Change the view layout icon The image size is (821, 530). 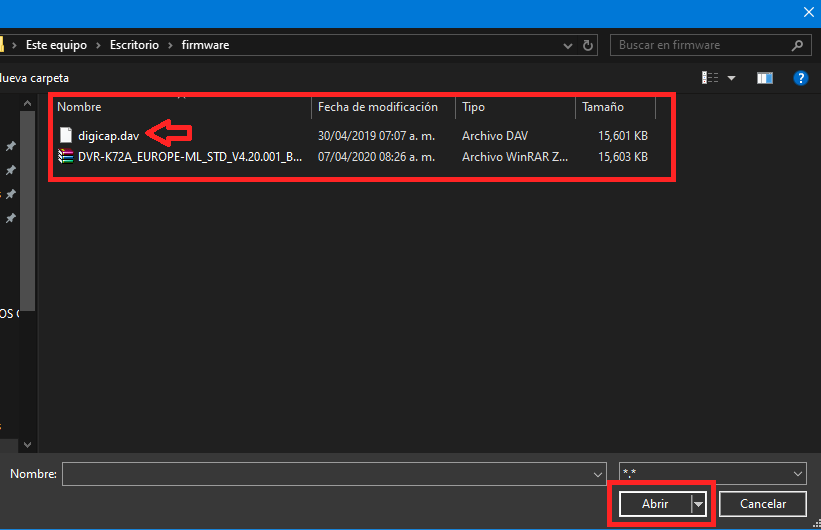click(709, 78)
